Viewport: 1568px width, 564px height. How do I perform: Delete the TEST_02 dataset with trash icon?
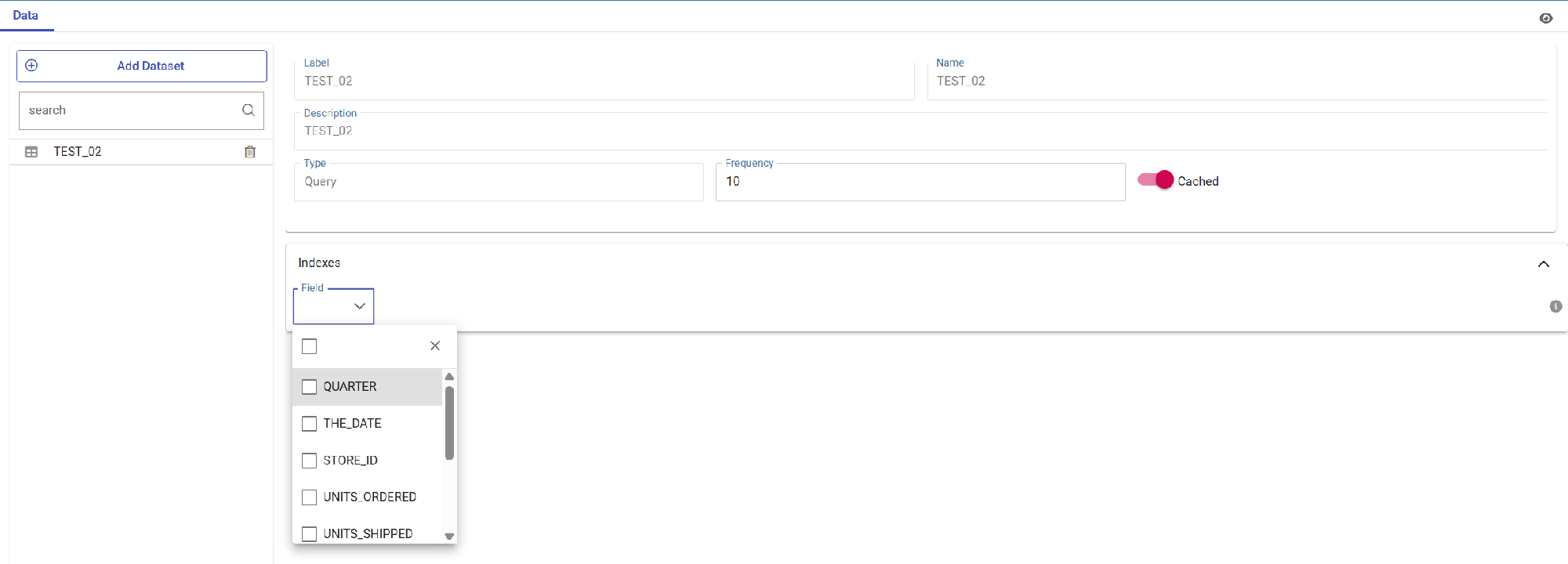(250, 152)
